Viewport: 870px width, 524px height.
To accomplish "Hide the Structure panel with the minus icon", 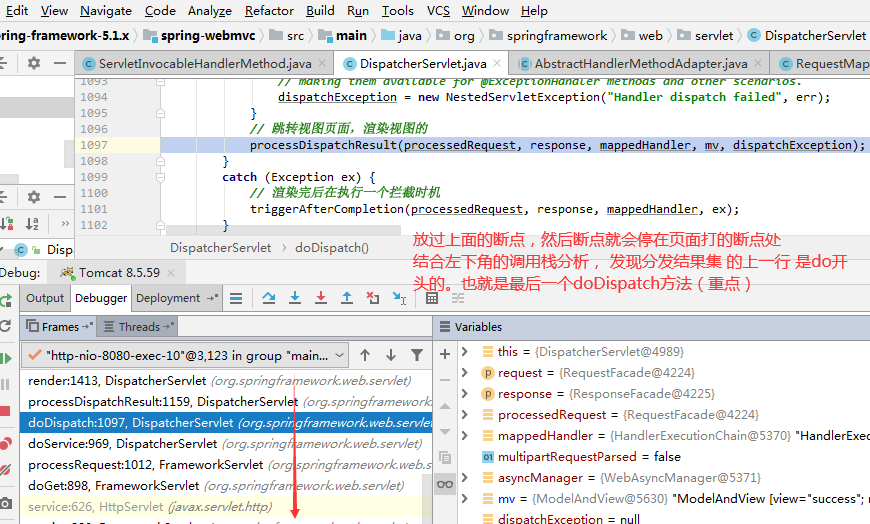I will click(60, 197).
